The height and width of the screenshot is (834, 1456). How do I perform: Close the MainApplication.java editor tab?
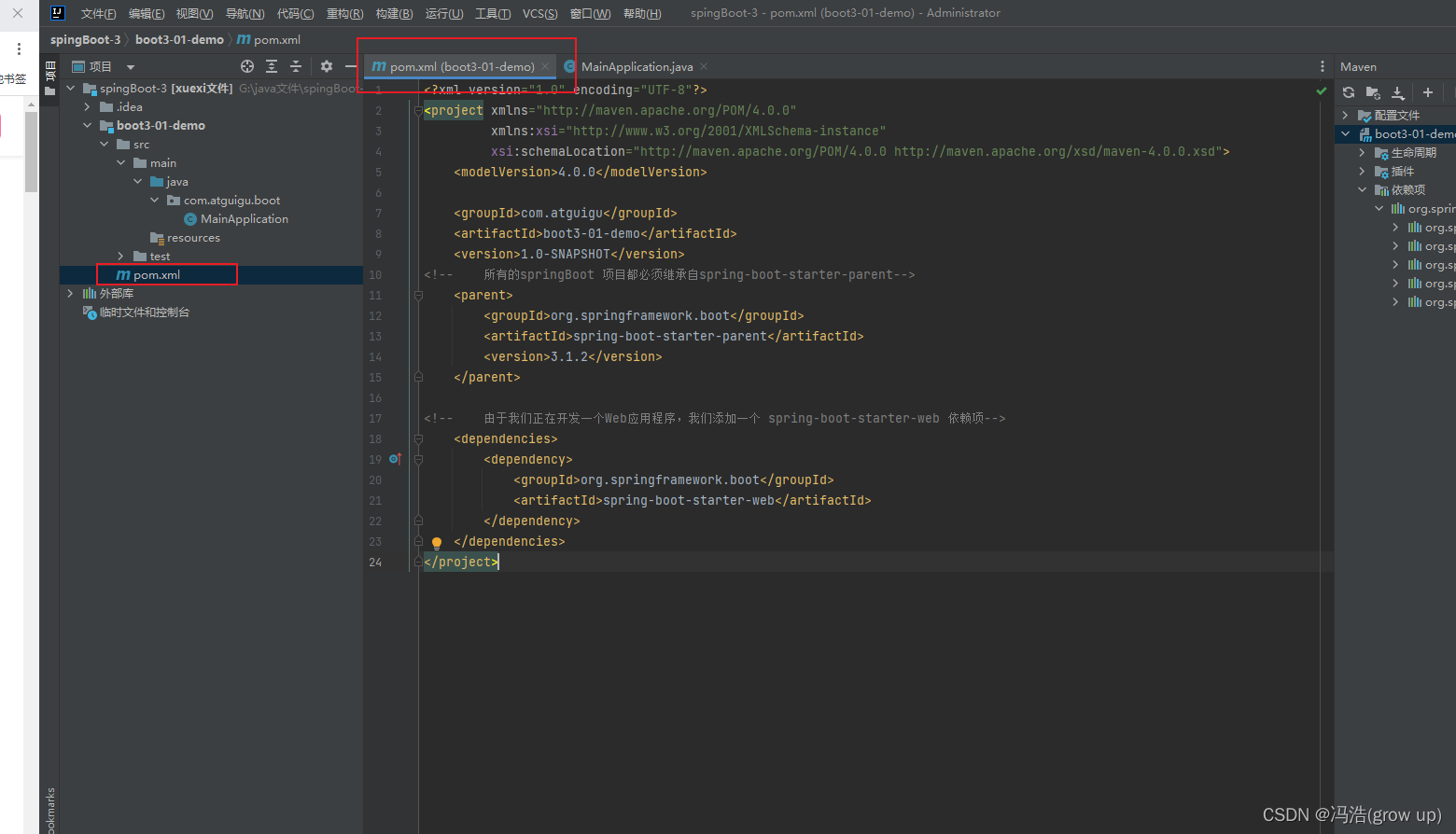click(704, 66)
